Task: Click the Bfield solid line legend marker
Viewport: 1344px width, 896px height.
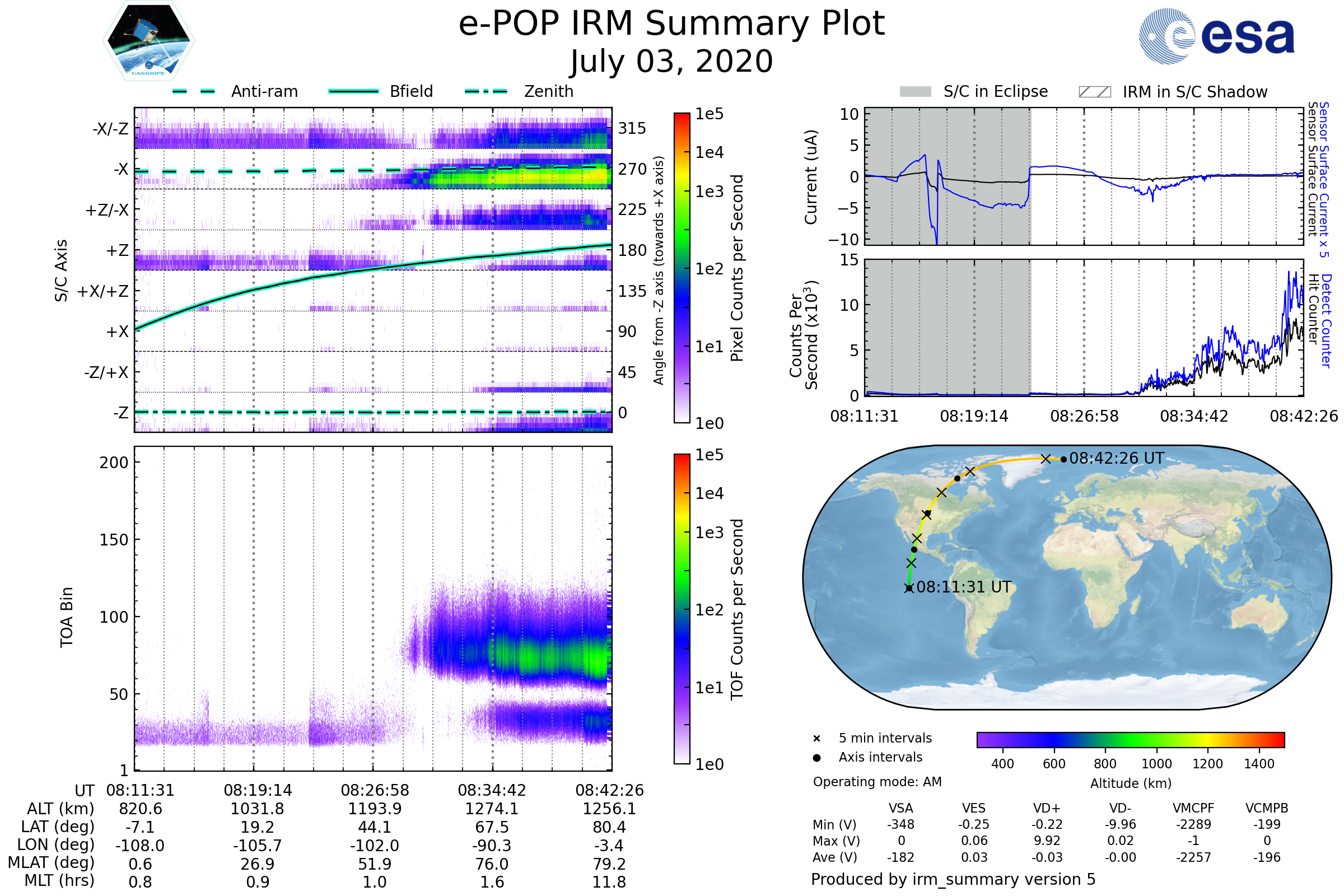Action: point(353,91)
